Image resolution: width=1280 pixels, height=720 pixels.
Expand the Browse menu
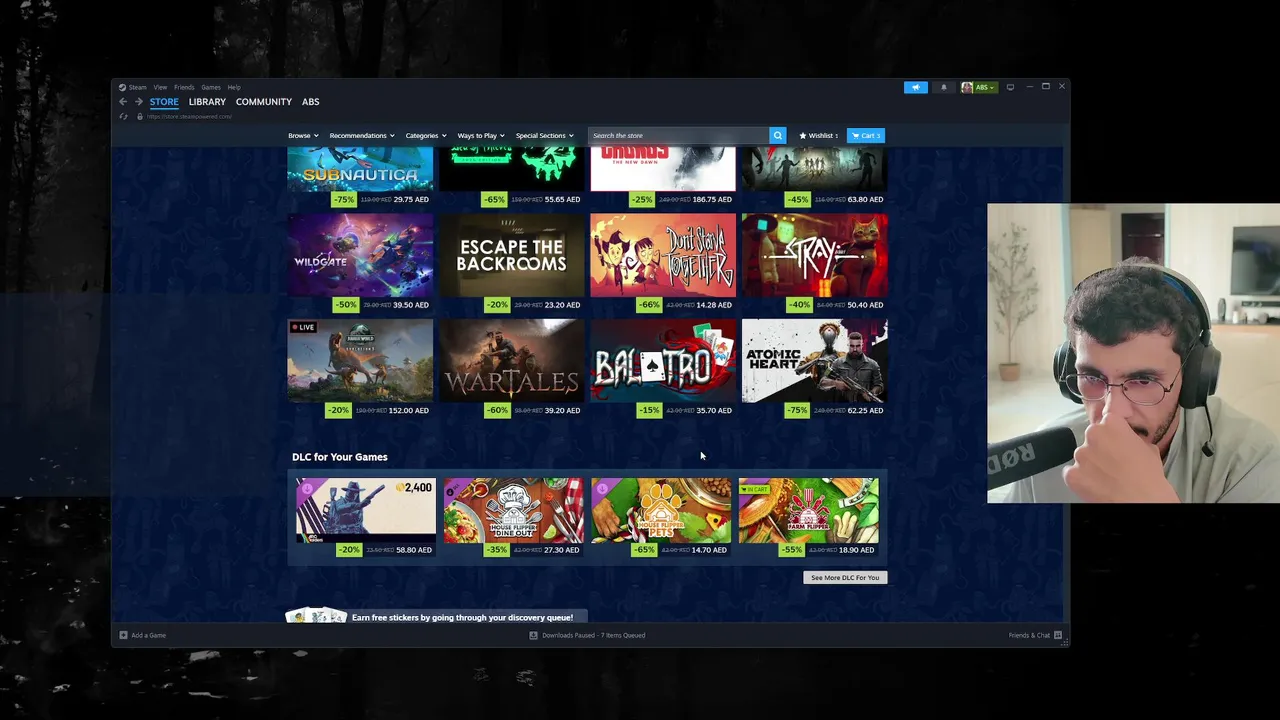303,135
